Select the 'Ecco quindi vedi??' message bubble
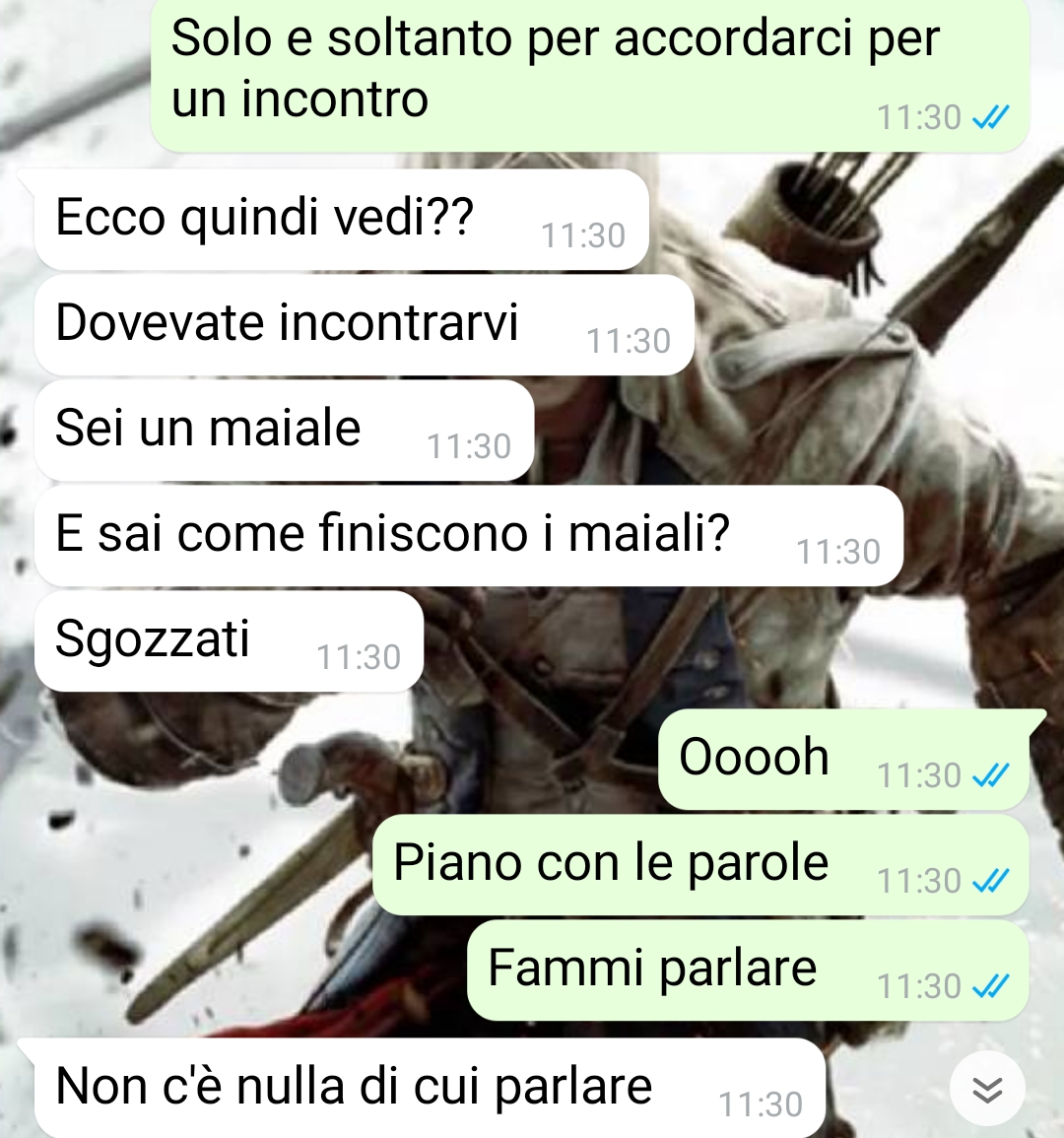Screen dimensions: 1064x1138 [341, 220]
